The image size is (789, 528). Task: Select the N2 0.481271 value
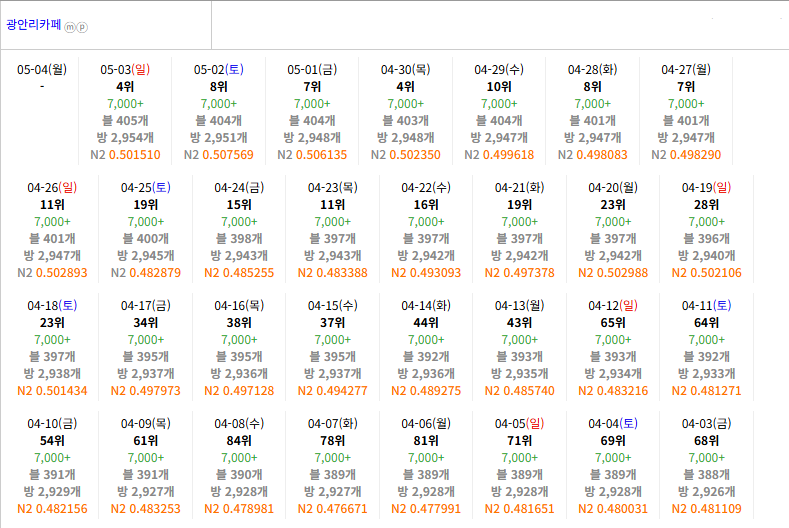[x=706, y=391]
